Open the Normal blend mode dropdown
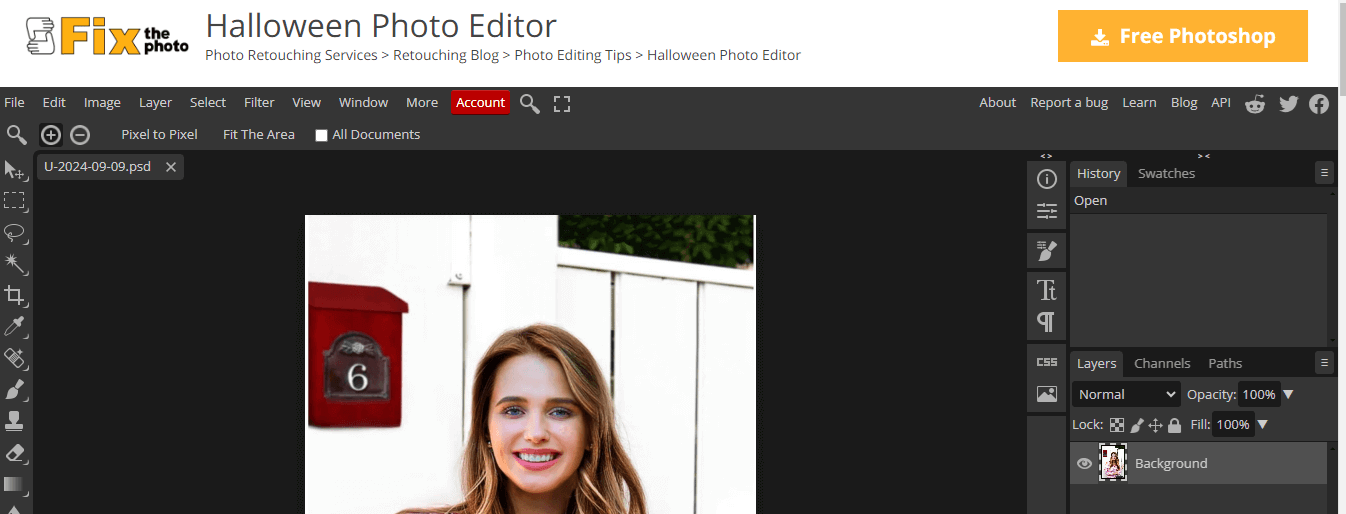1346x514 pixels. (1126, 394)
